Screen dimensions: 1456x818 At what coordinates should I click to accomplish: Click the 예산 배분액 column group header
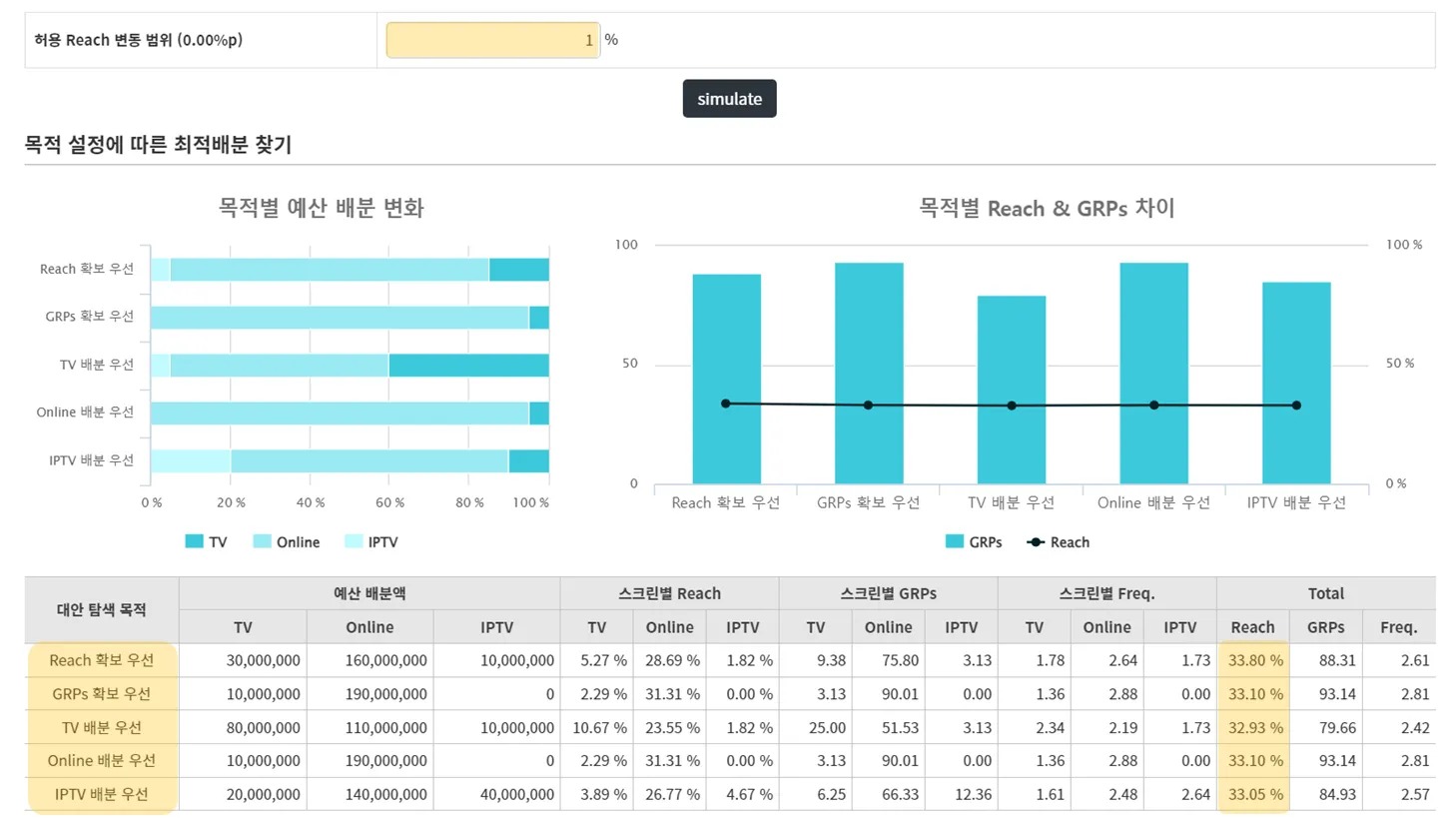[x=369, y=593]
